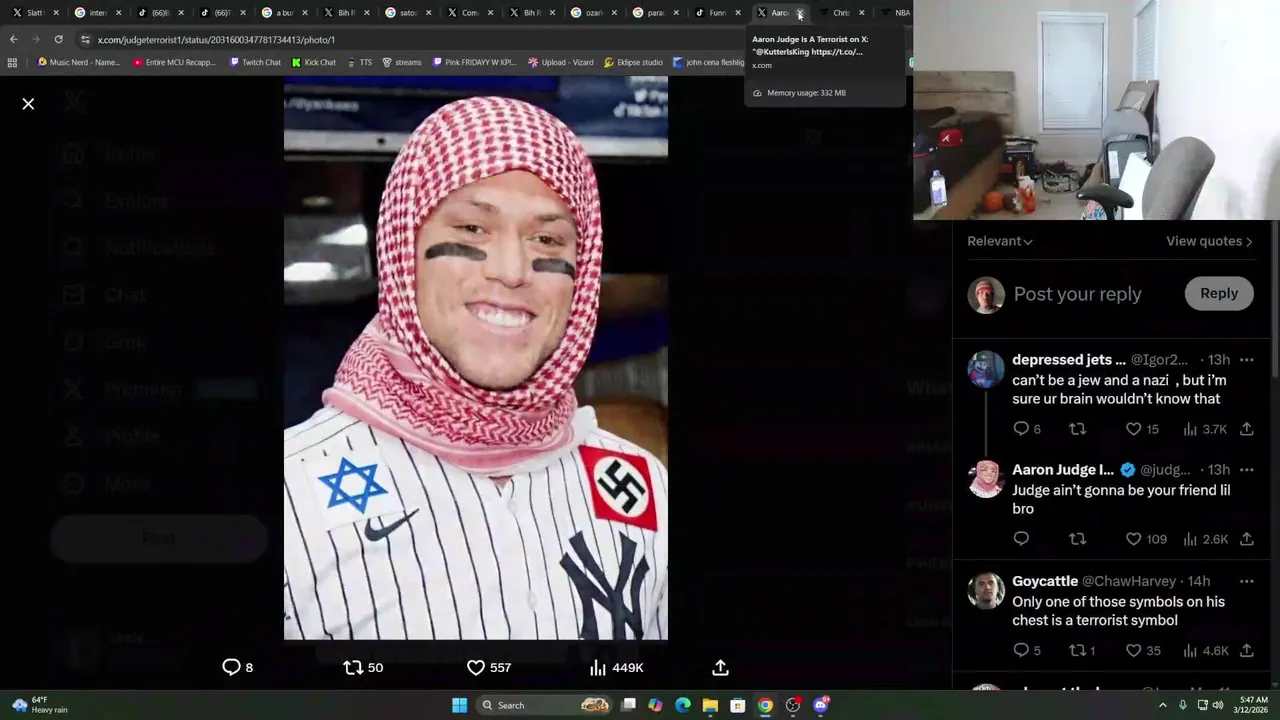Image resolution: width=1280 pixels, height=720 pixels.
Task: Repost using the retweet icon showing 50
Action: (363, 667)
